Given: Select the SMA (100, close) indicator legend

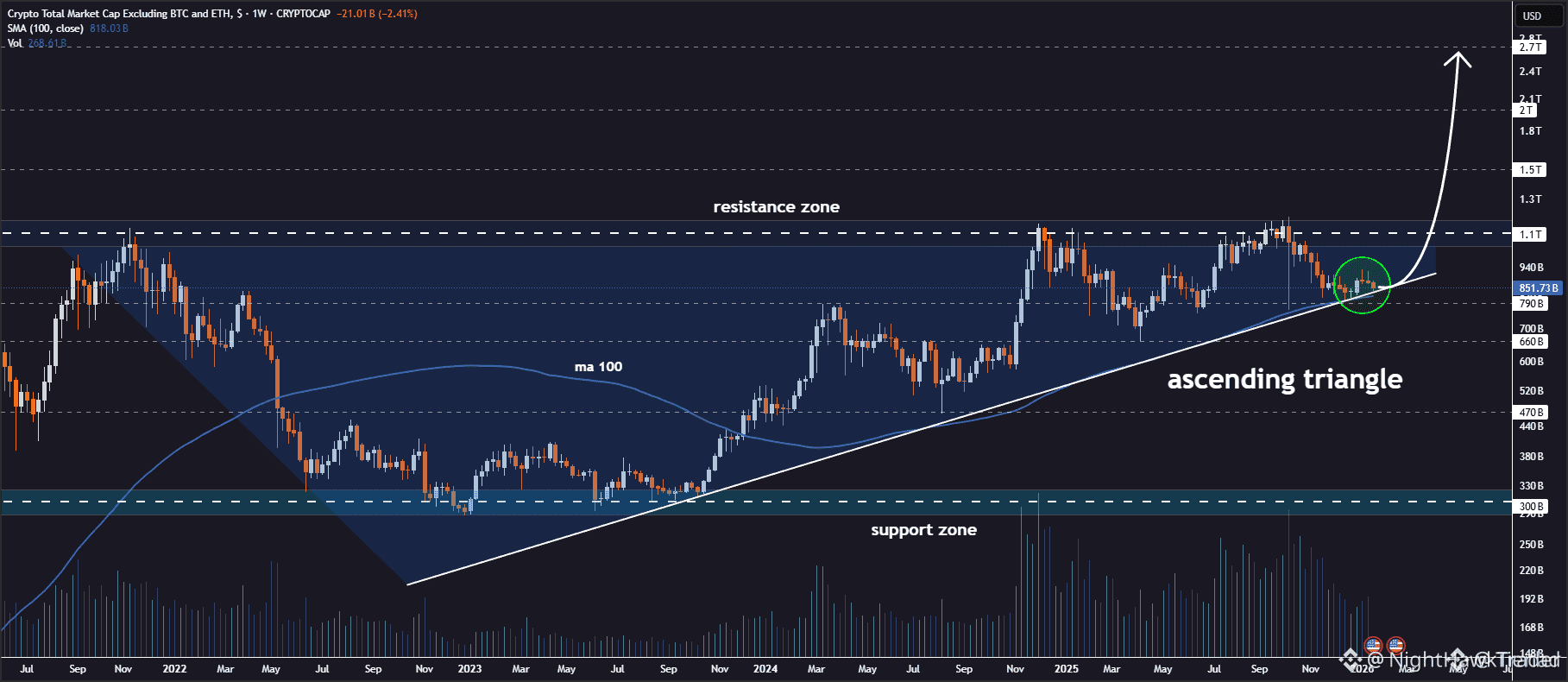Looking at the screenshot, I should [x=46, y=28].
